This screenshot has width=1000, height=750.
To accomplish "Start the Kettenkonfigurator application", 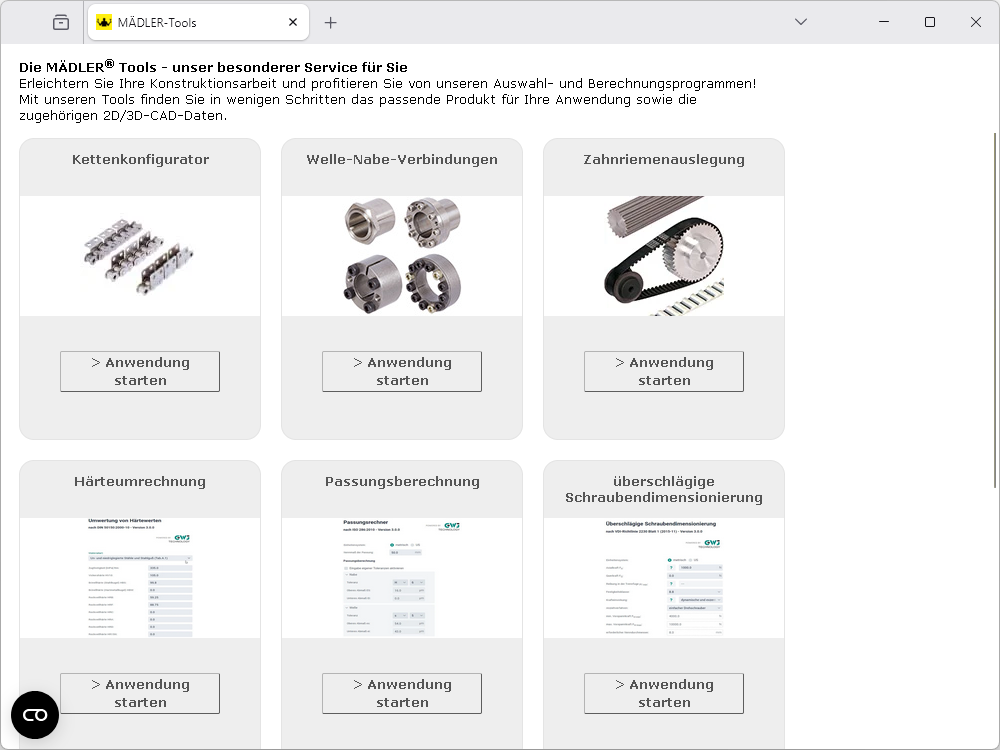I will coord(140,371).
